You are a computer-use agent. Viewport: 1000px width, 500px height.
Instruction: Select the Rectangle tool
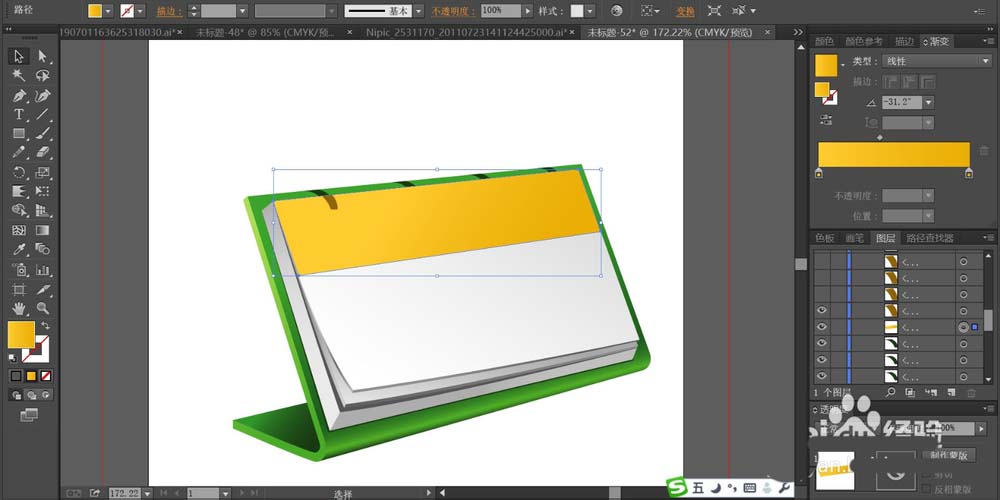[18, 134]
